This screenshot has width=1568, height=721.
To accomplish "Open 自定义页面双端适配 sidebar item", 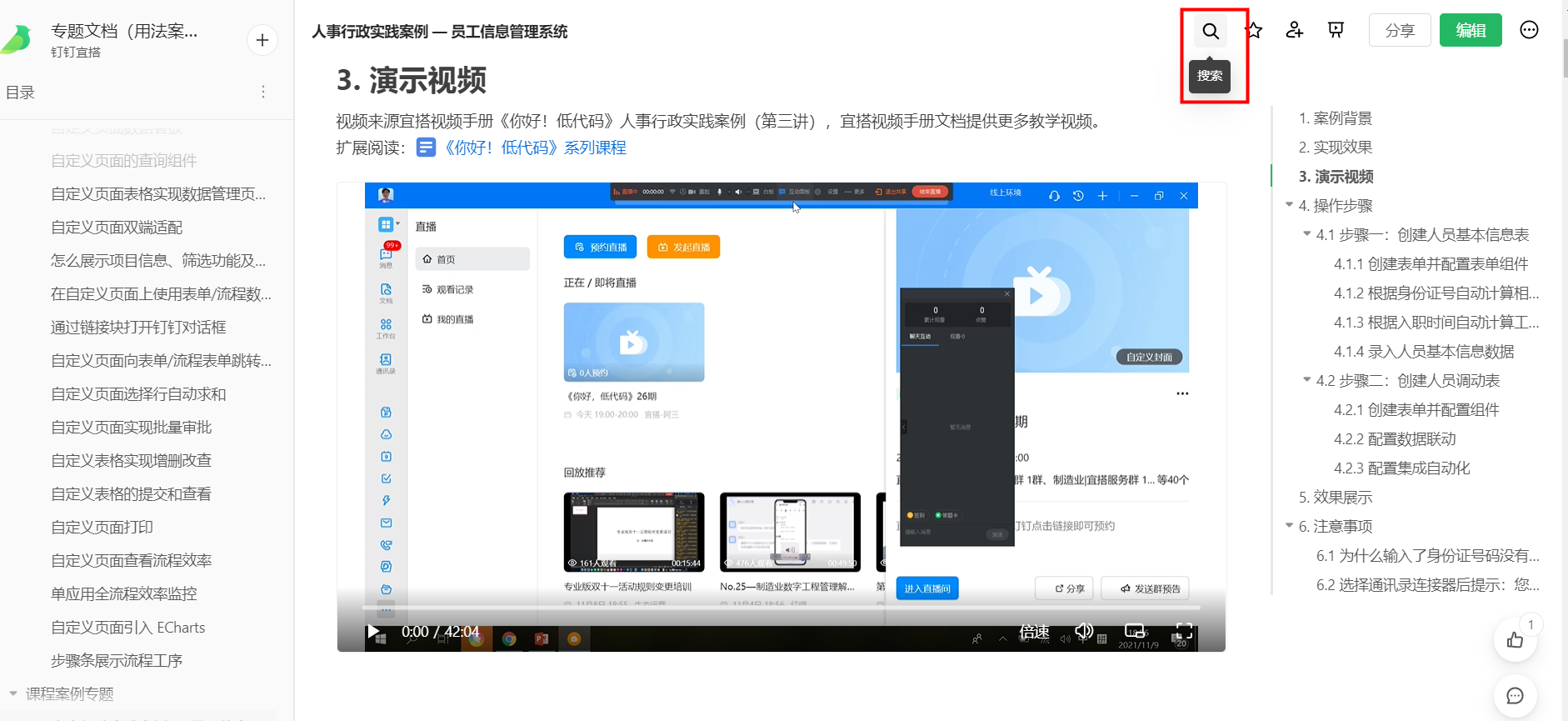I will click(x=117, y=228).
